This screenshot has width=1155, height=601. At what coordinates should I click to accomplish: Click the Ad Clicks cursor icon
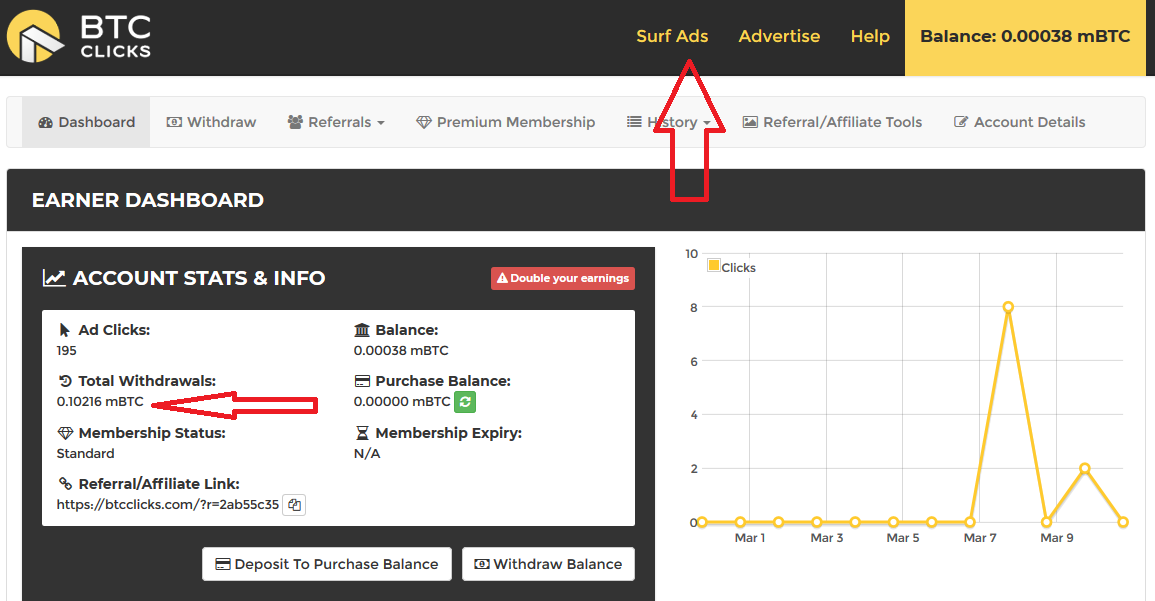tap(65, 330)
